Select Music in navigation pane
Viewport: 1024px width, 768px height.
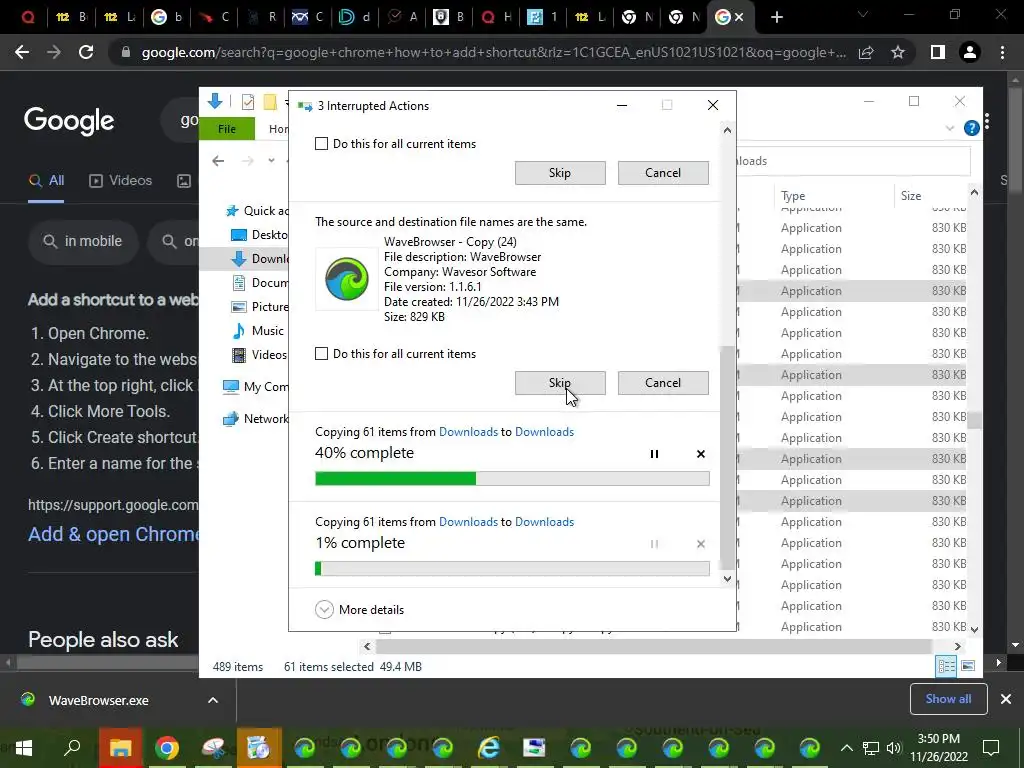coord(258,330)
